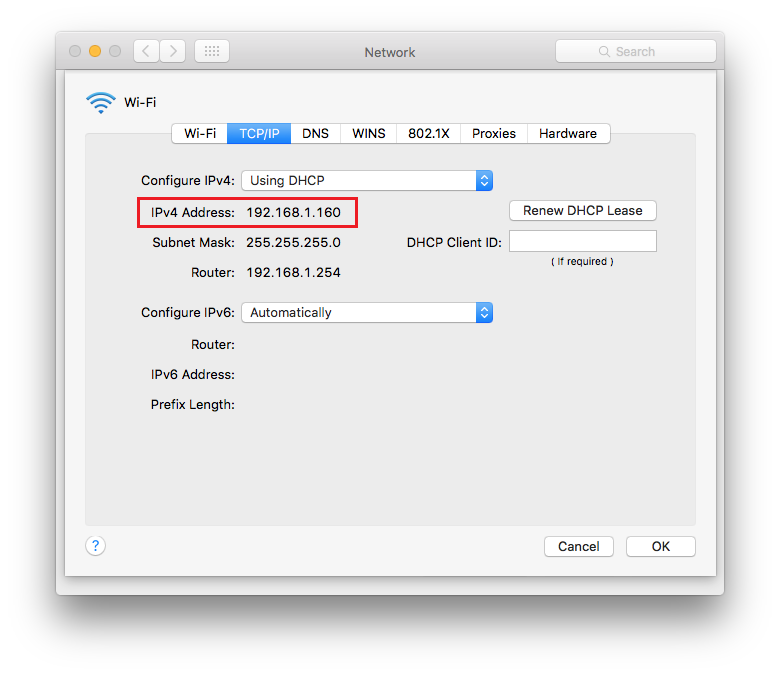
Task: Open the Configure IPv4 dropdown
Action: (367, 181)
